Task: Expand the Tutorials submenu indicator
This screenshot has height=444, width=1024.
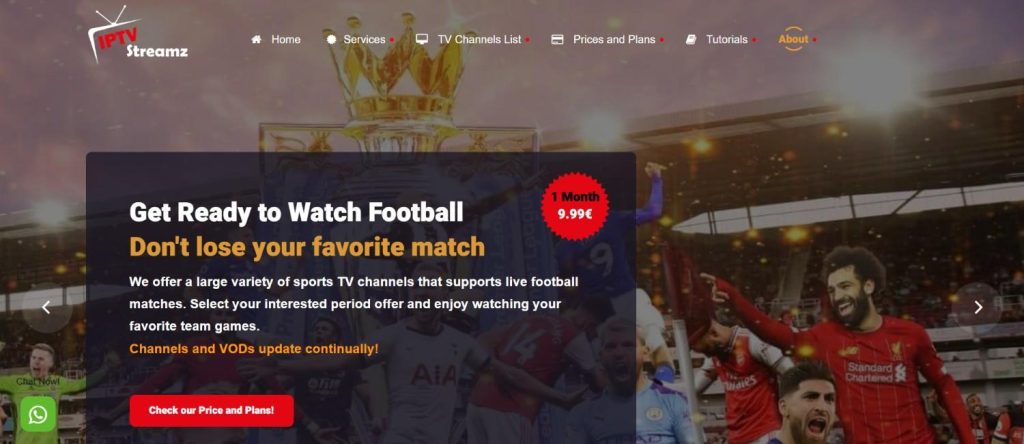Action: click(754, 40)
